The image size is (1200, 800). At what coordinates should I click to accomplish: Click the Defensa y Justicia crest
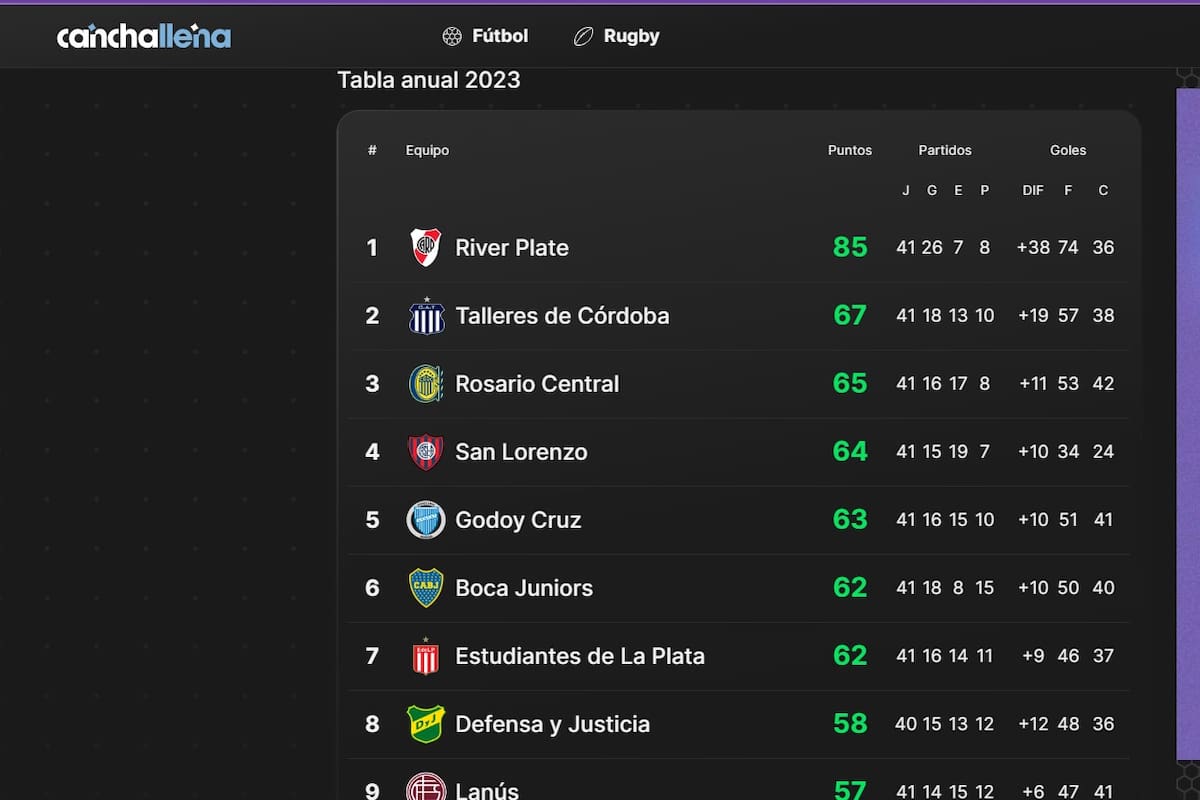point(426,723)
